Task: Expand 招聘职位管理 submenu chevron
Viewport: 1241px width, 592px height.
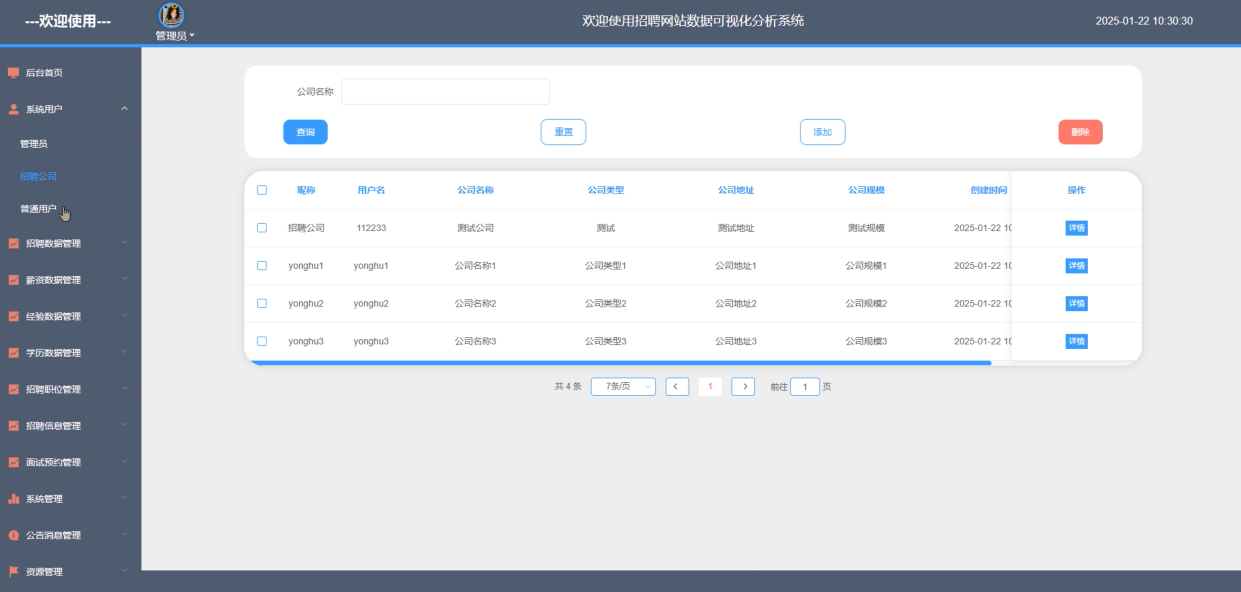Action: 124,388
